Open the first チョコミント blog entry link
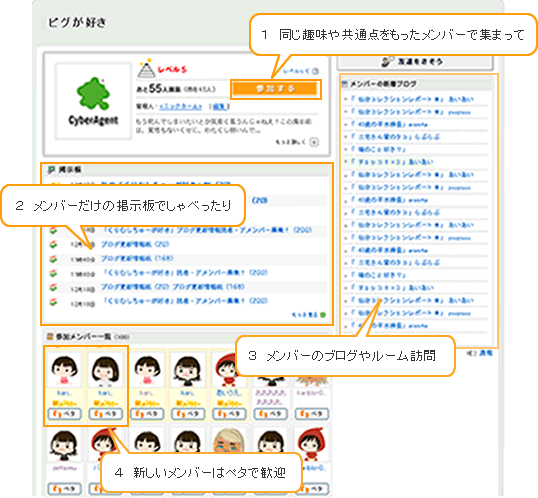Screen dimensions: 538x498 pyautogui.click(x=392, y=162)
